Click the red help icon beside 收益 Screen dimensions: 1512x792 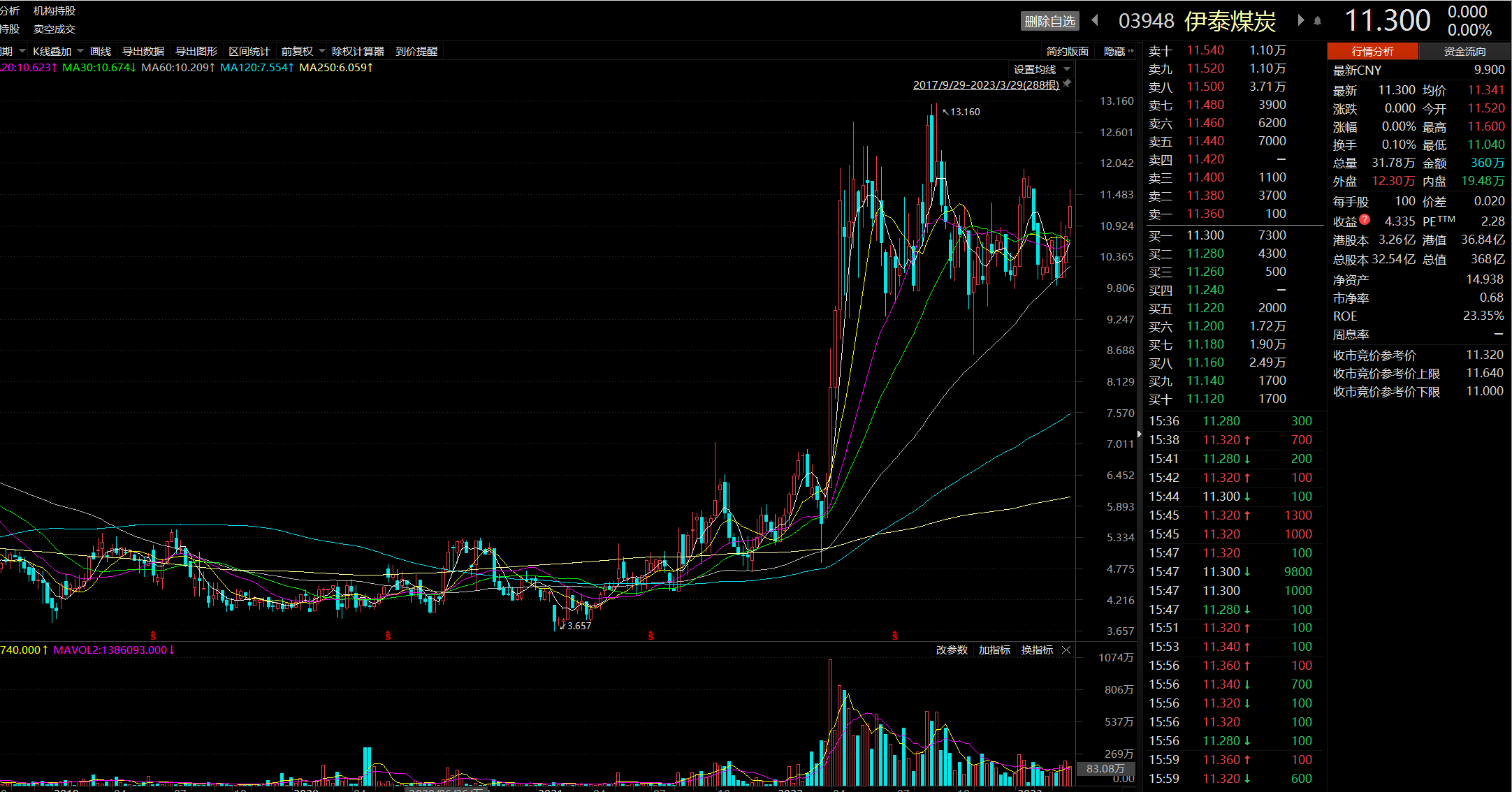click(1365, 219)
